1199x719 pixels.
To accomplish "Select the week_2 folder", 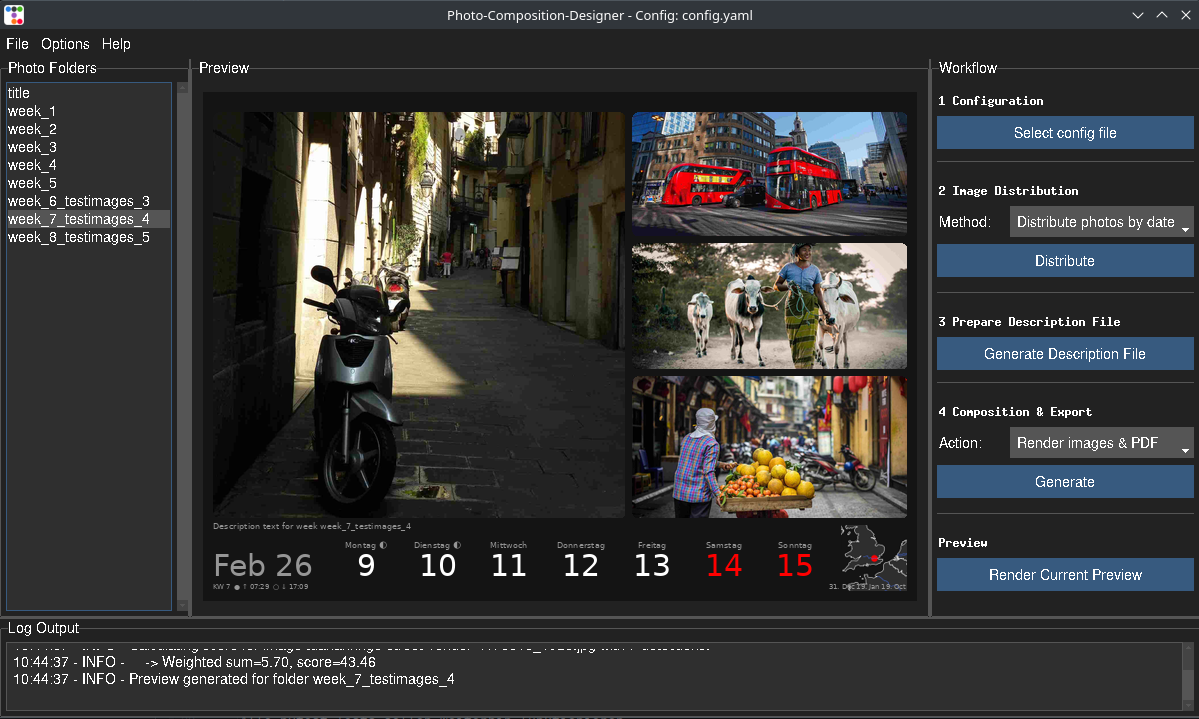I will coord(89,129).
